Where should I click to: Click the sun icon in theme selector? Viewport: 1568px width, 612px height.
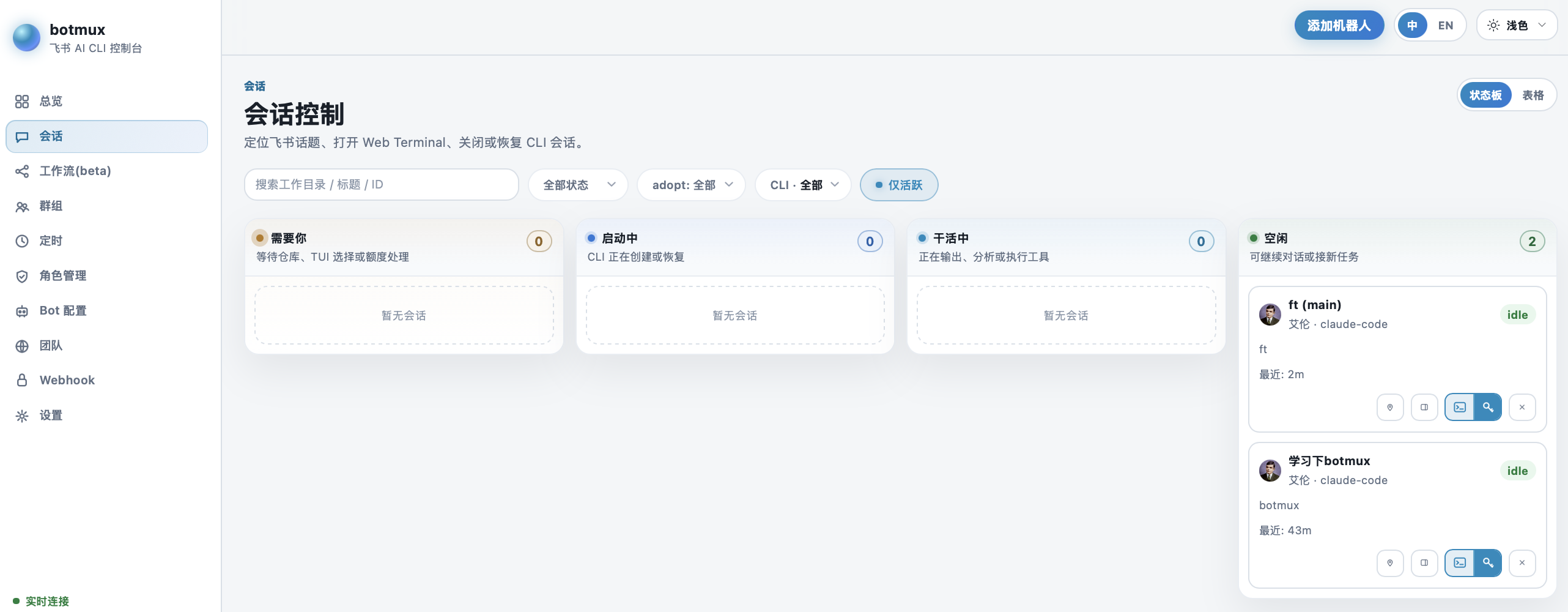pyautogui.click(x=1493, y=25)
